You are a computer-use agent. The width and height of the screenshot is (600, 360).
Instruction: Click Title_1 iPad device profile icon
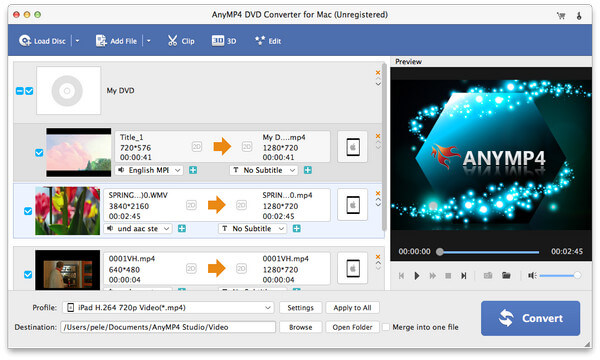[x=352, y=147]
